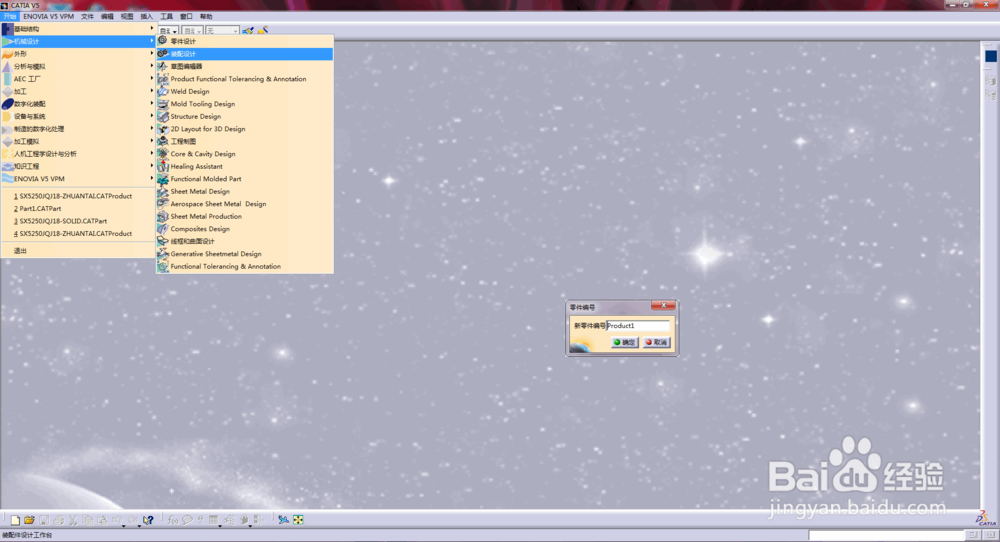Select Functional Molded Part

coord(245,179)
